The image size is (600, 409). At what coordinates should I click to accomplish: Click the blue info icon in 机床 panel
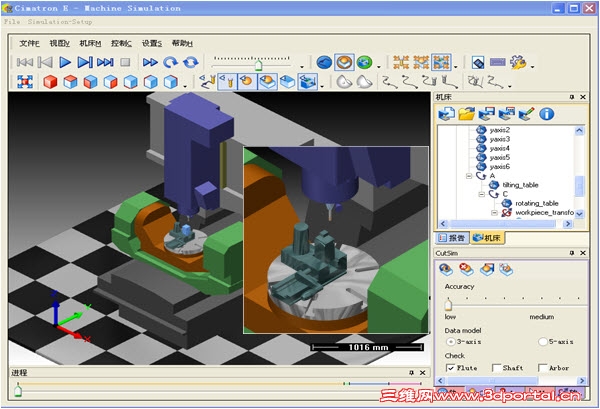pos(546,114)
